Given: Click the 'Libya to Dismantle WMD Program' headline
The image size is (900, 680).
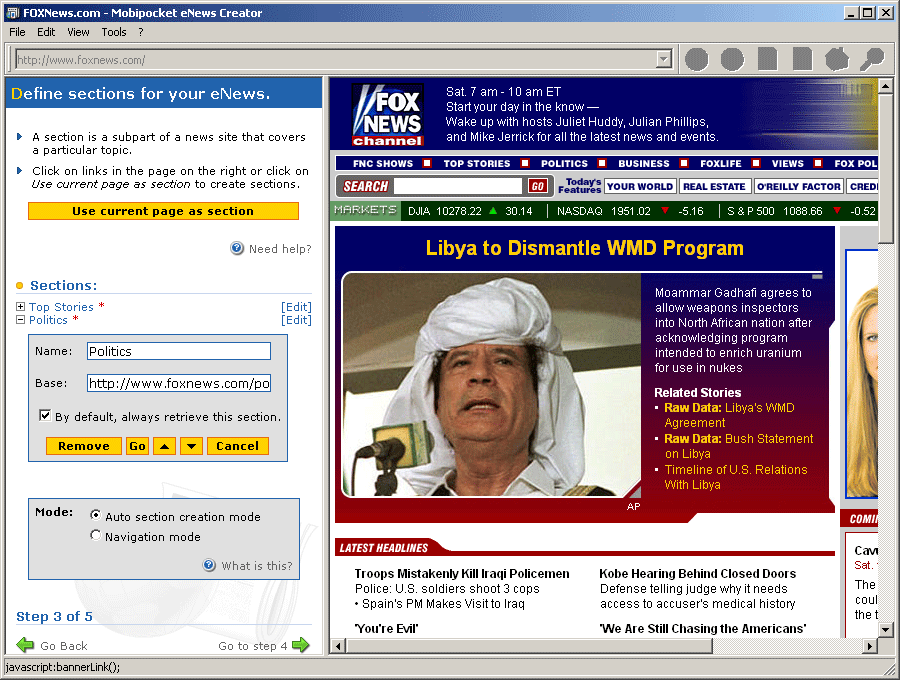Looking at the screenshot, I should (x=584, y=248).
